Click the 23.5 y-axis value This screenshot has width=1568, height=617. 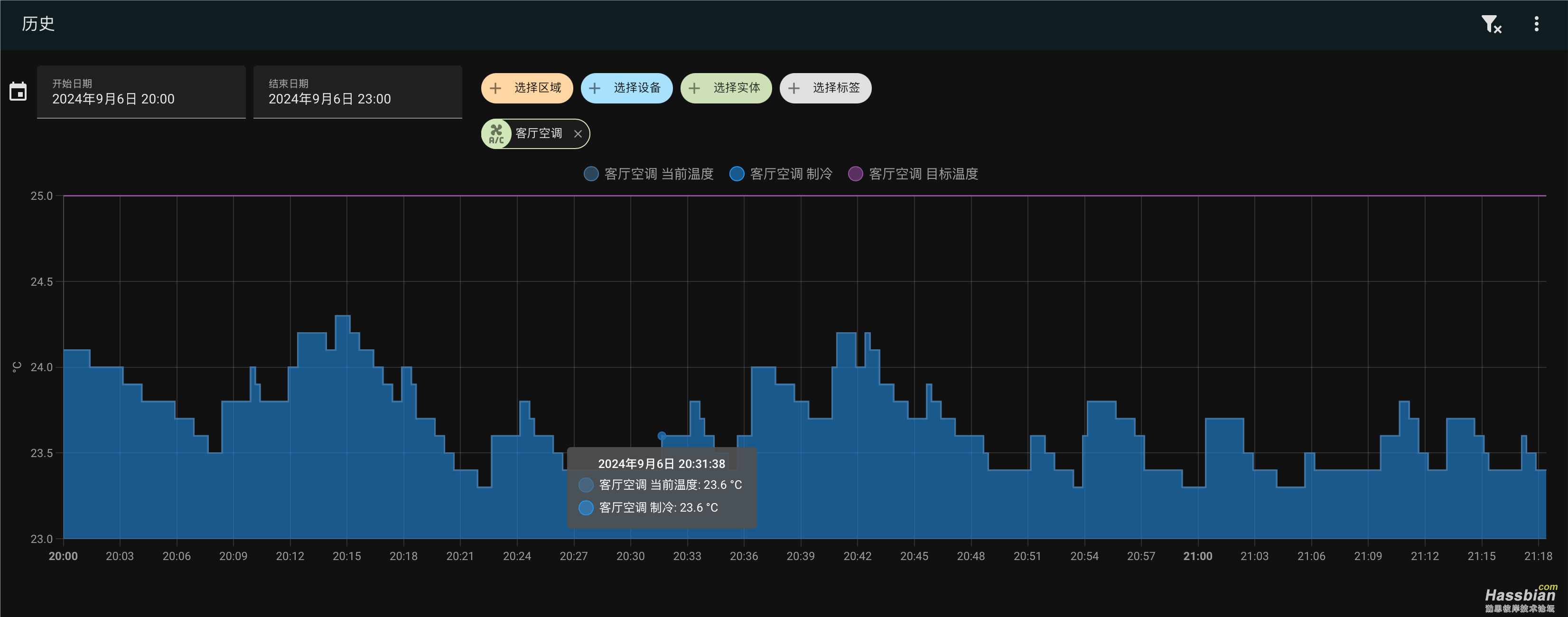pos(41,453)
